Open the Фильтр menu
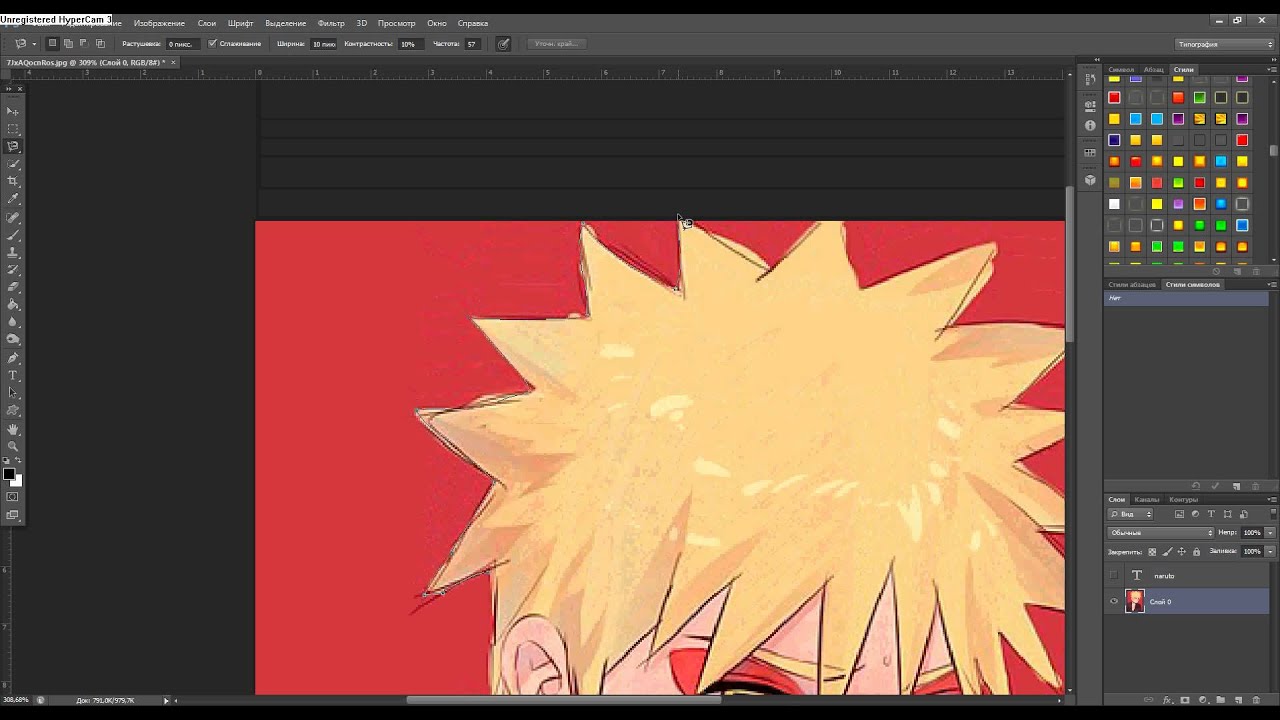 (331, 23)
